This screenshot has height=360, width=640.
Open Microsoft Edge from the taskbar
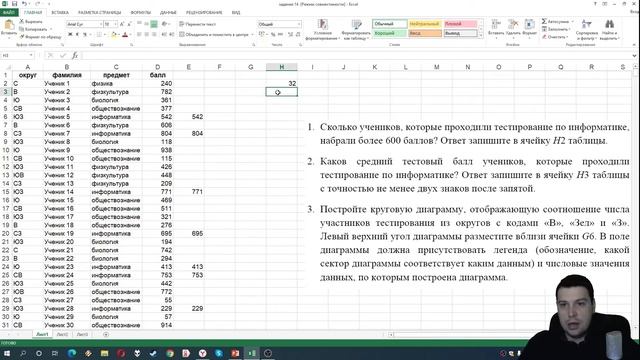72,353
